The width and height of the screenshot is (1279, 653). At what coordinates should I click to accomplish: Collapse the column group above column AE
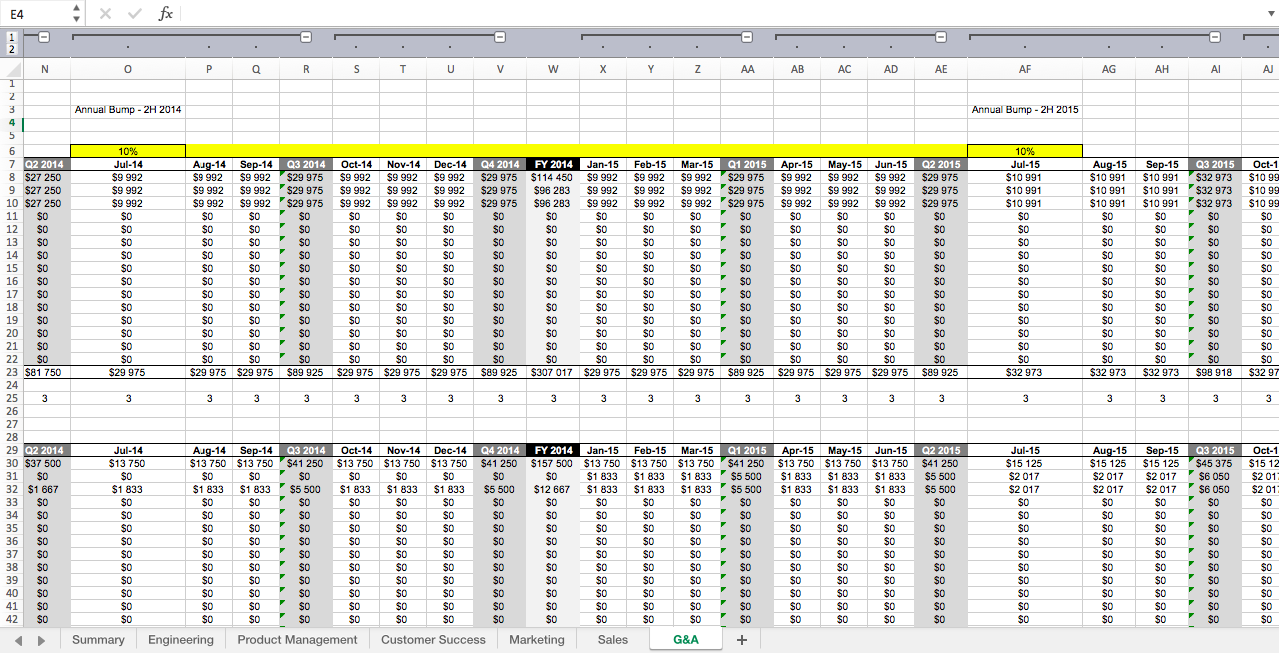pyautogui.click(x=940, y=37)
